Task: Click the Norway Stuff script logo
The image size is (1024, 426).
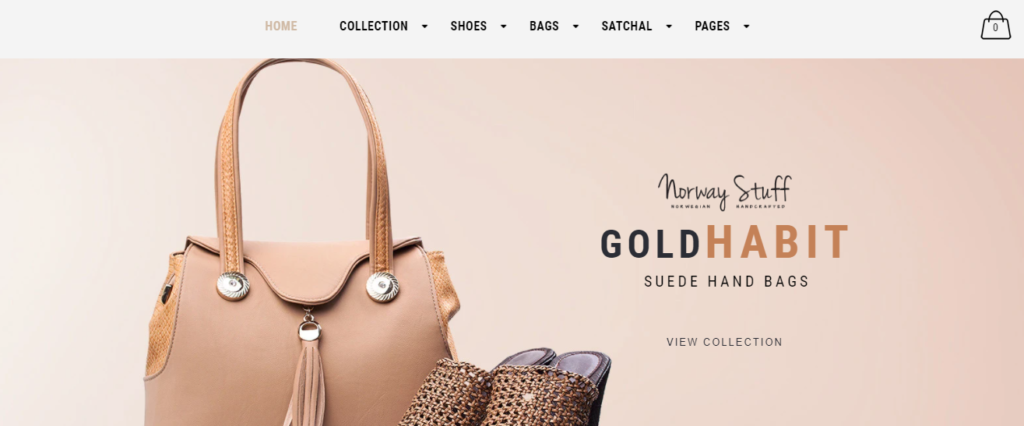Action: click(724, 192)
